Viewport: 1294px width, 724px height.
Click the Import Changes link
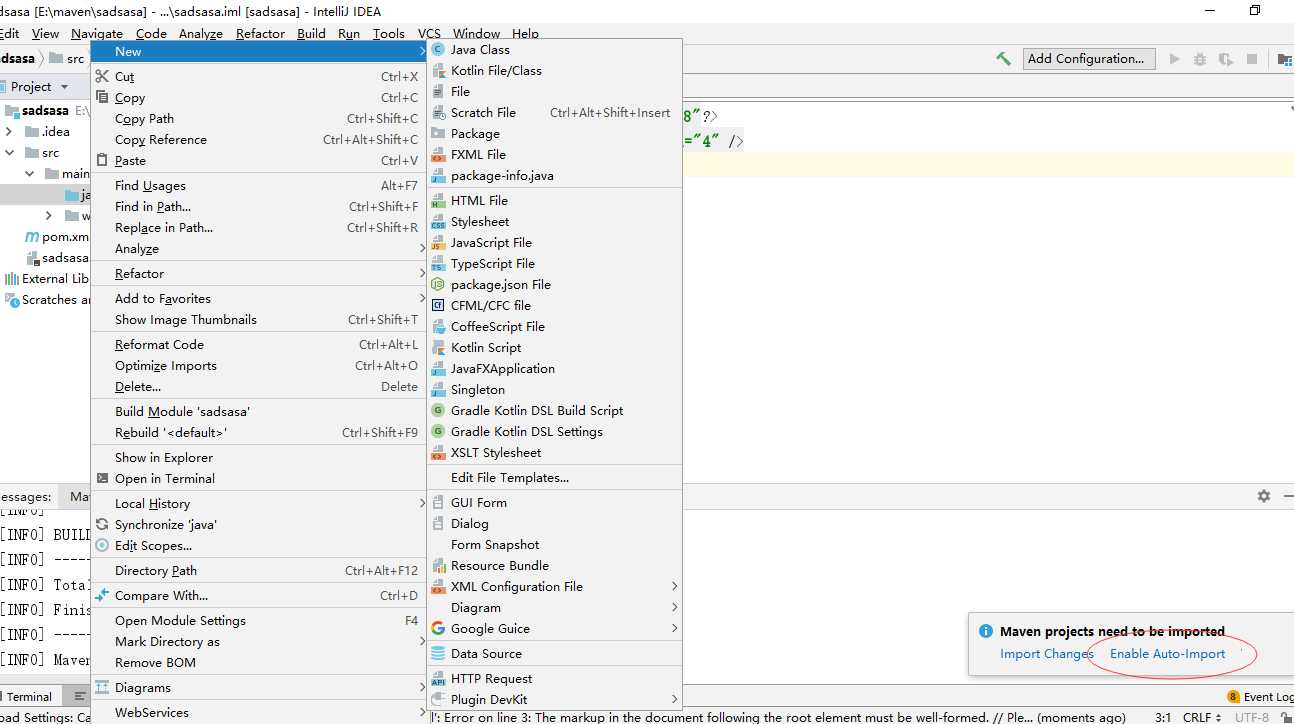click(1046, 654)
